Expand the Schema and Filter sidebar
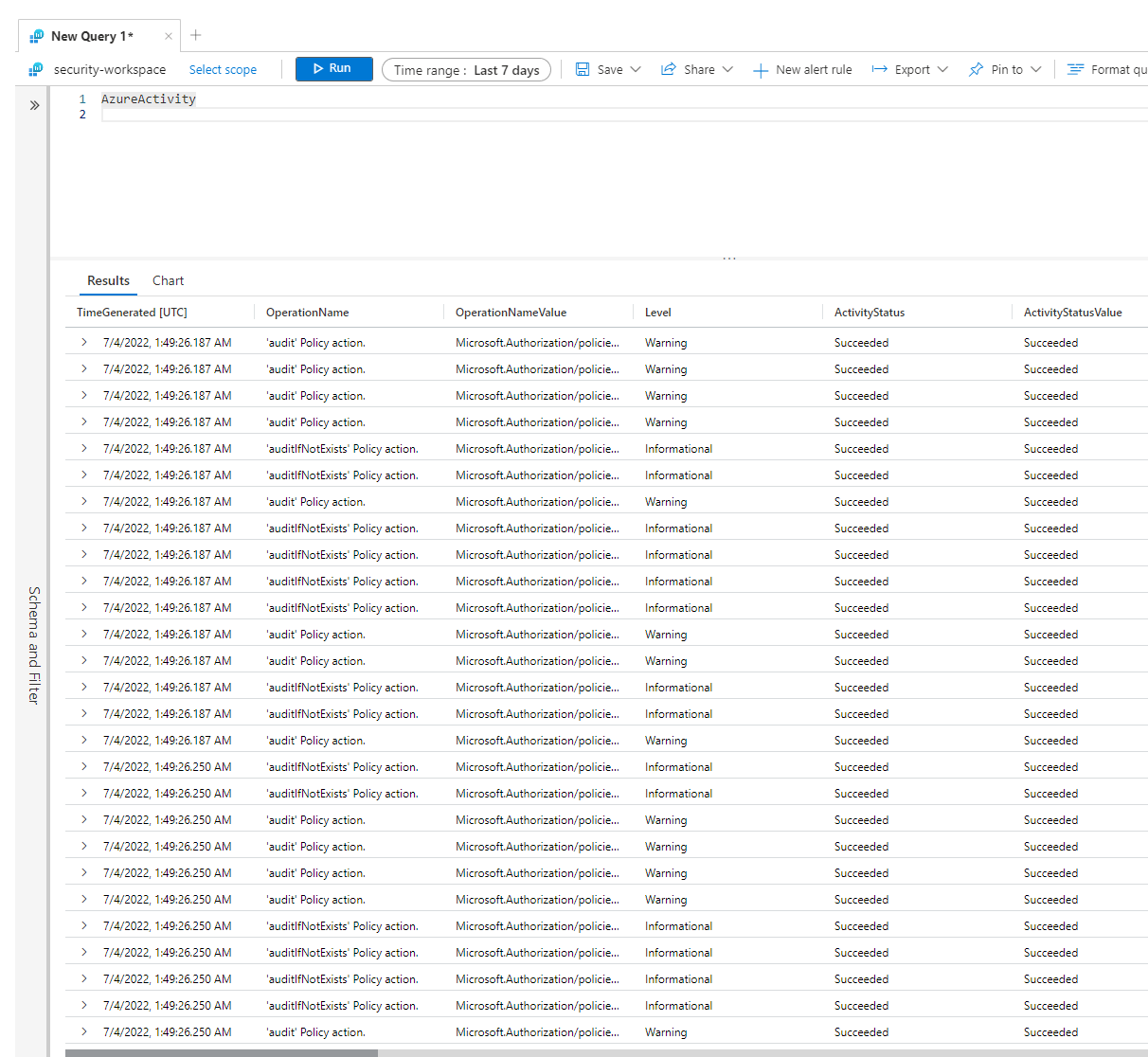1148x1057 pixels. (x=34, y=105)
